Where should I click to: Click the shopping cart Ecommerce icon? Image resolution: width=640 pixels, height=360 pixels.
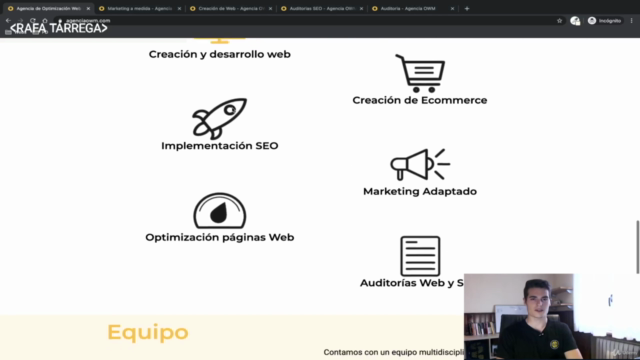(420, 73)
